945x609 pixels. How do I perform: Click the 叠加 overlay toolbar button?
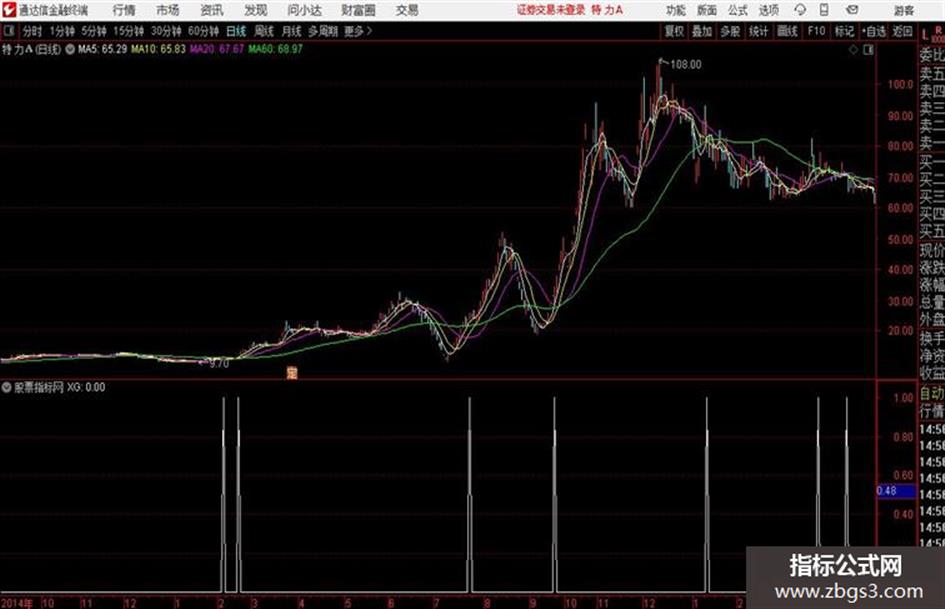click(702, 31)
